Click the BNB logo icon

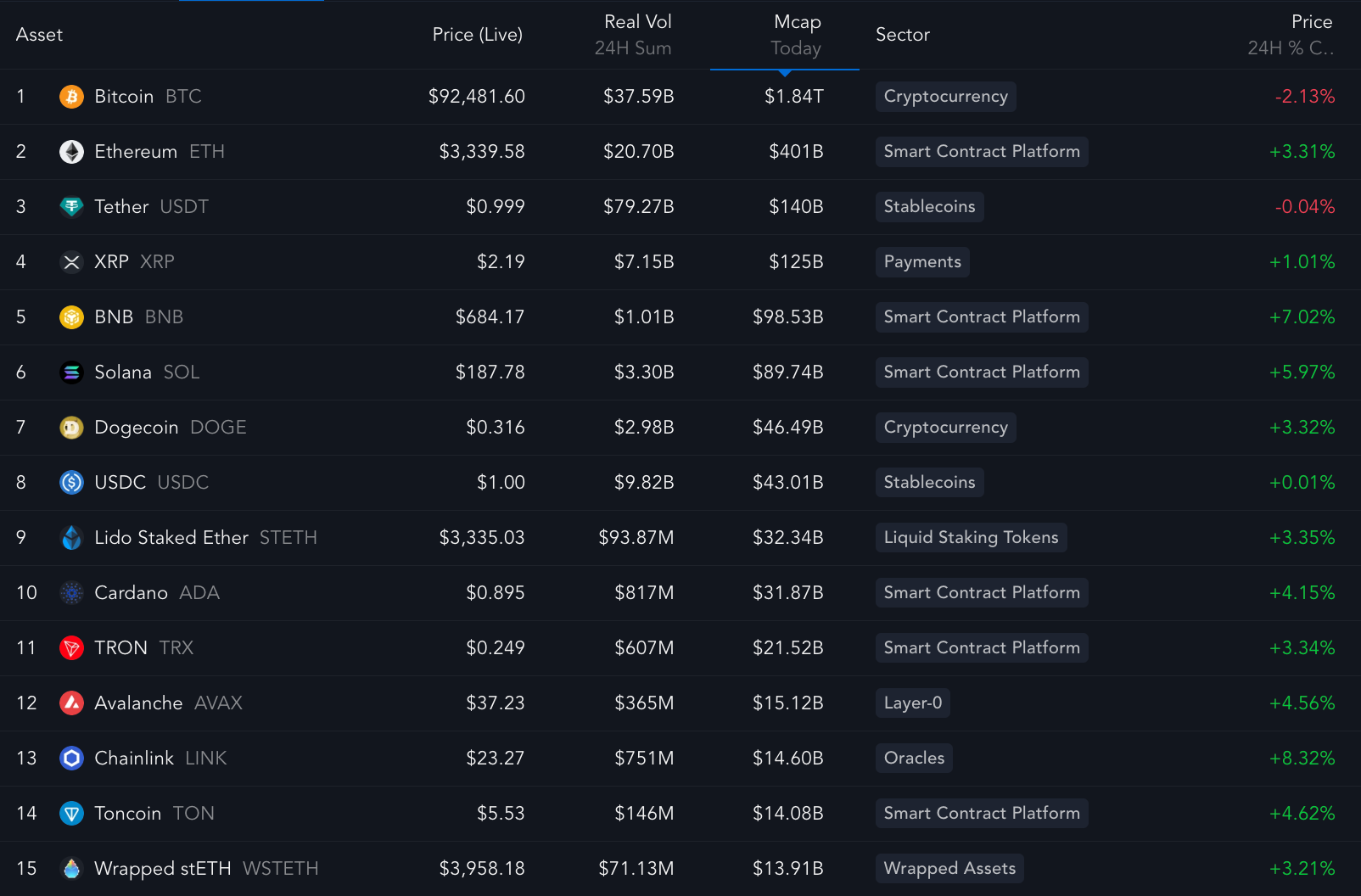(x=71, y=317)
